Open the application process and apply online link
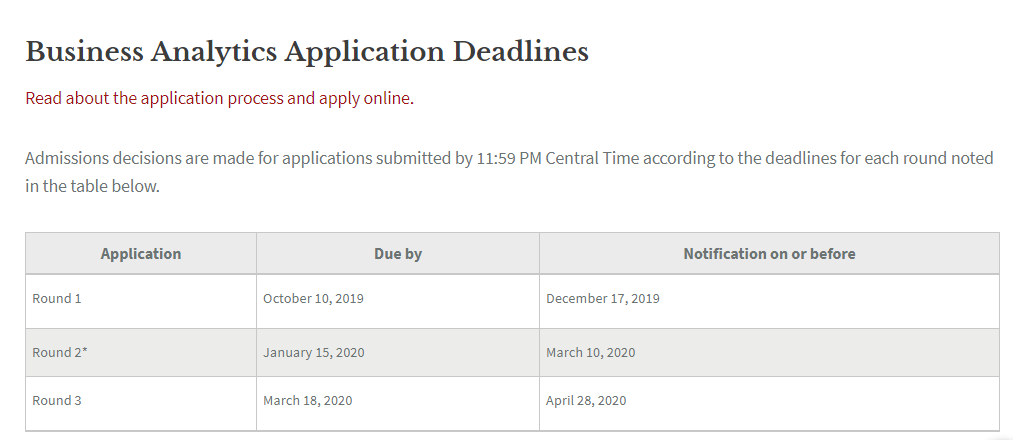 [219, 98]
